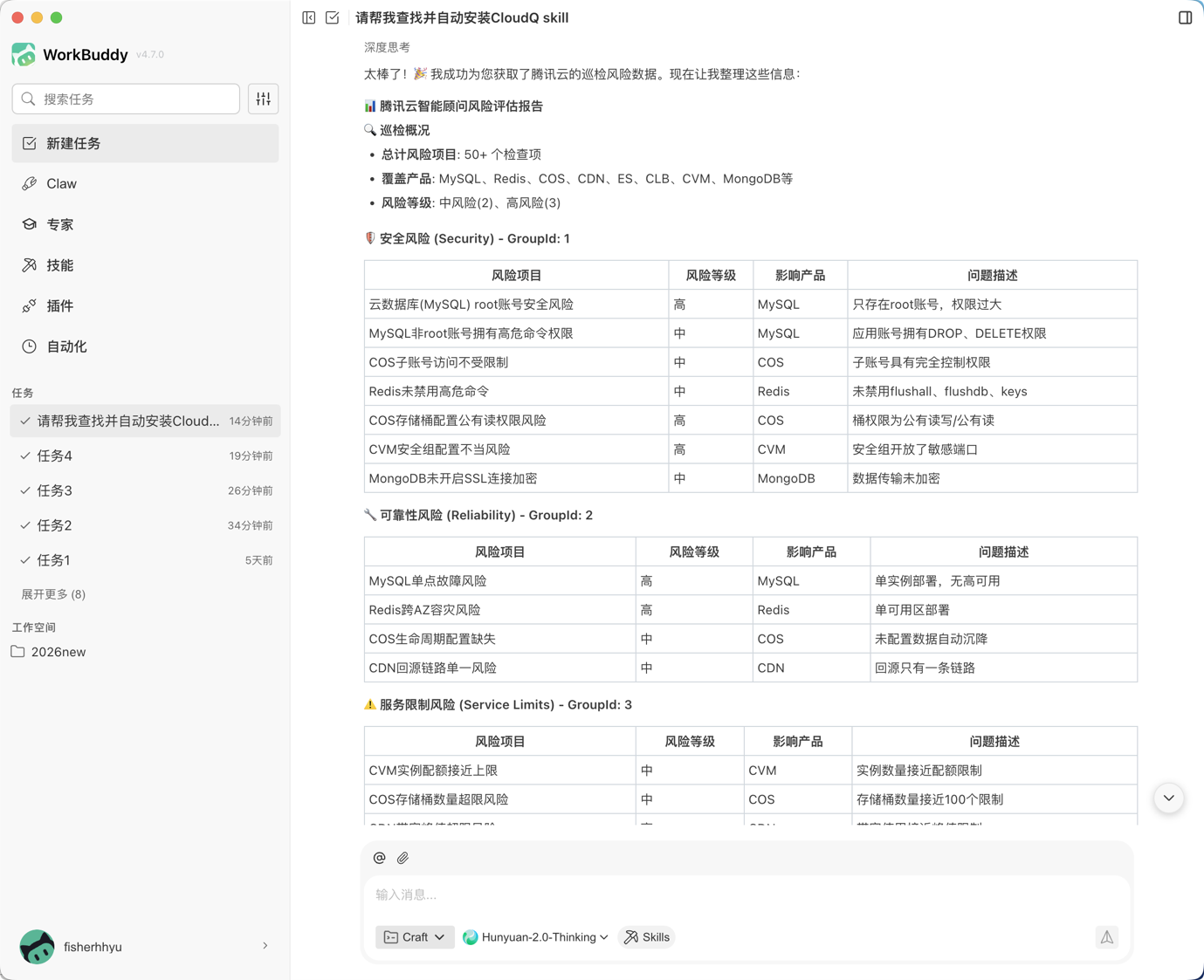This screenshot has width=1204, height=980.
Task: Go to the 专家 section
Action: tap(145, 224)
